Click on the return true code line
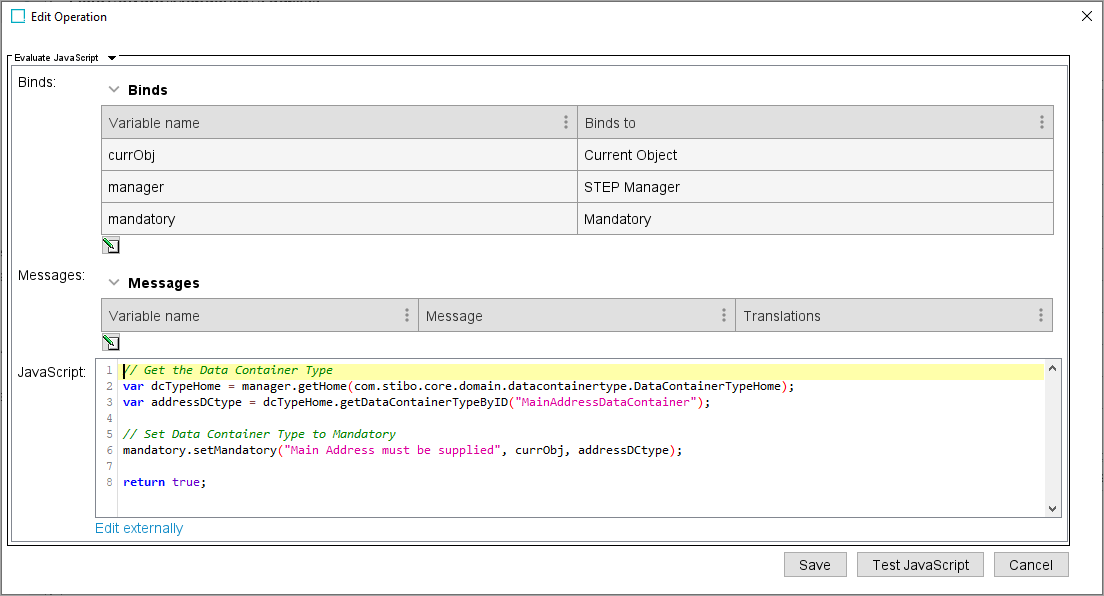1104x596 pixels. 164,482
